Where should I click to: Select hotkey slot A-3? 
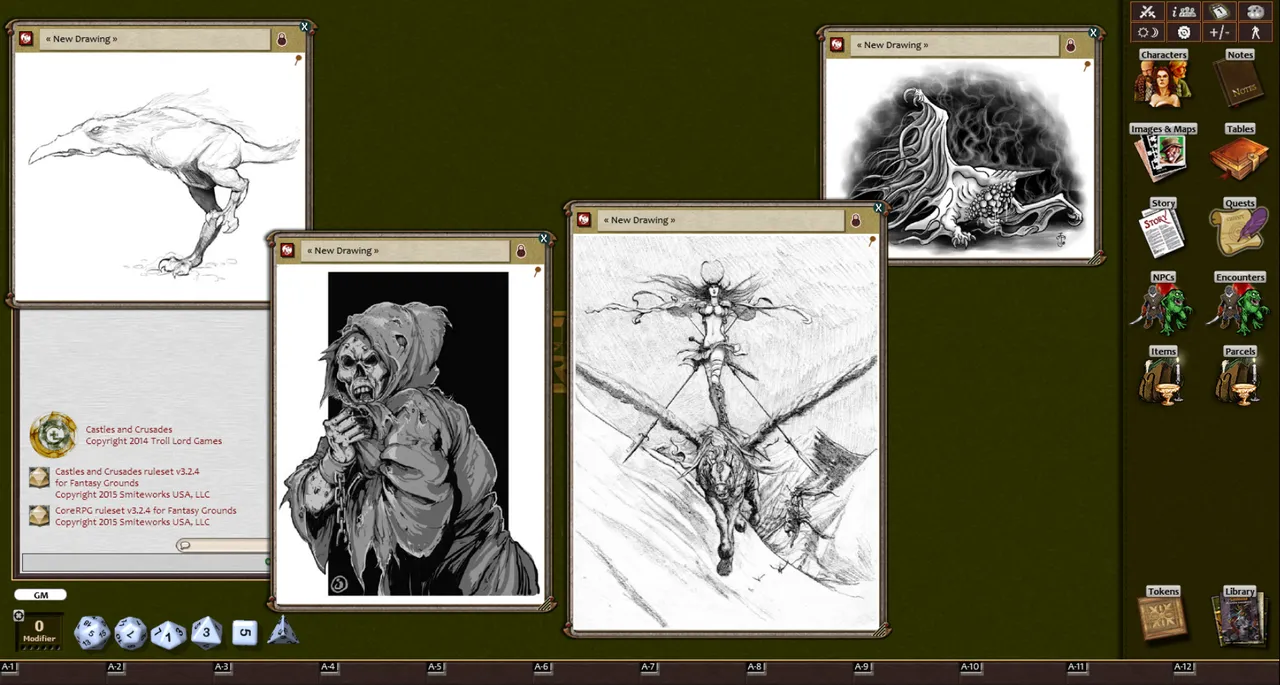(222, 667)
